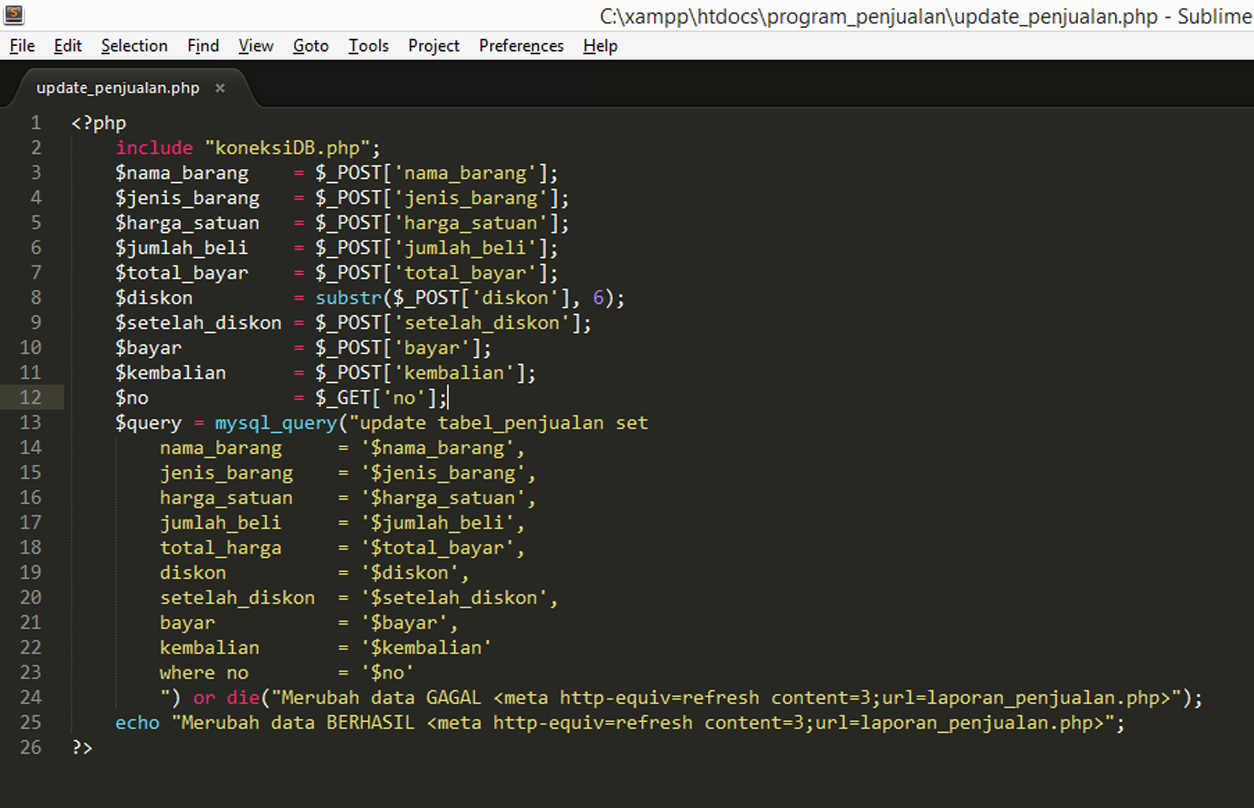Click "update tabel_penjualan set" text

pos(504,423)
